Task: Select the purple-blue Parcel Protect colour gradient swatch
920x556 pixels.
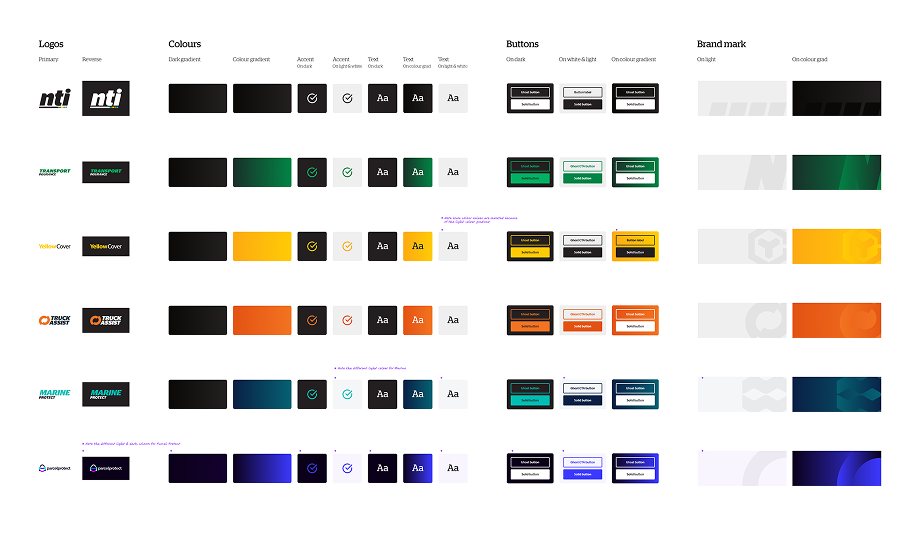Action: point(262,467)
